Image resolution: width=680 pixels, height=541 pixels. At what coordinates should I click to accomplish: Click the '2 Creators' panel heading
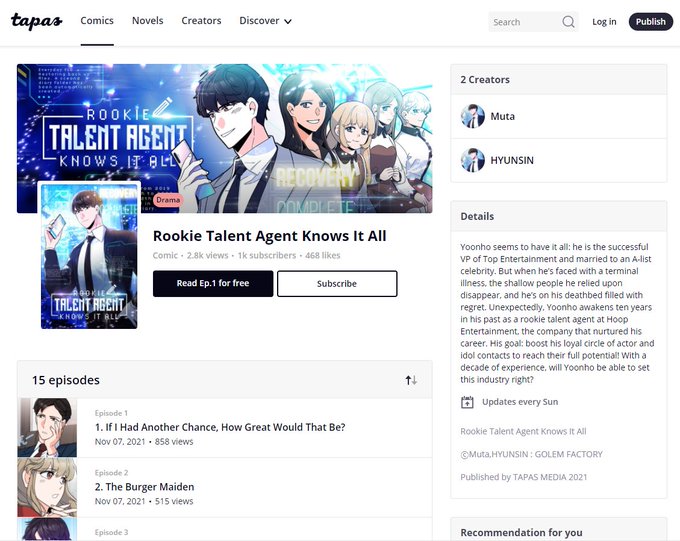[485, 80]
